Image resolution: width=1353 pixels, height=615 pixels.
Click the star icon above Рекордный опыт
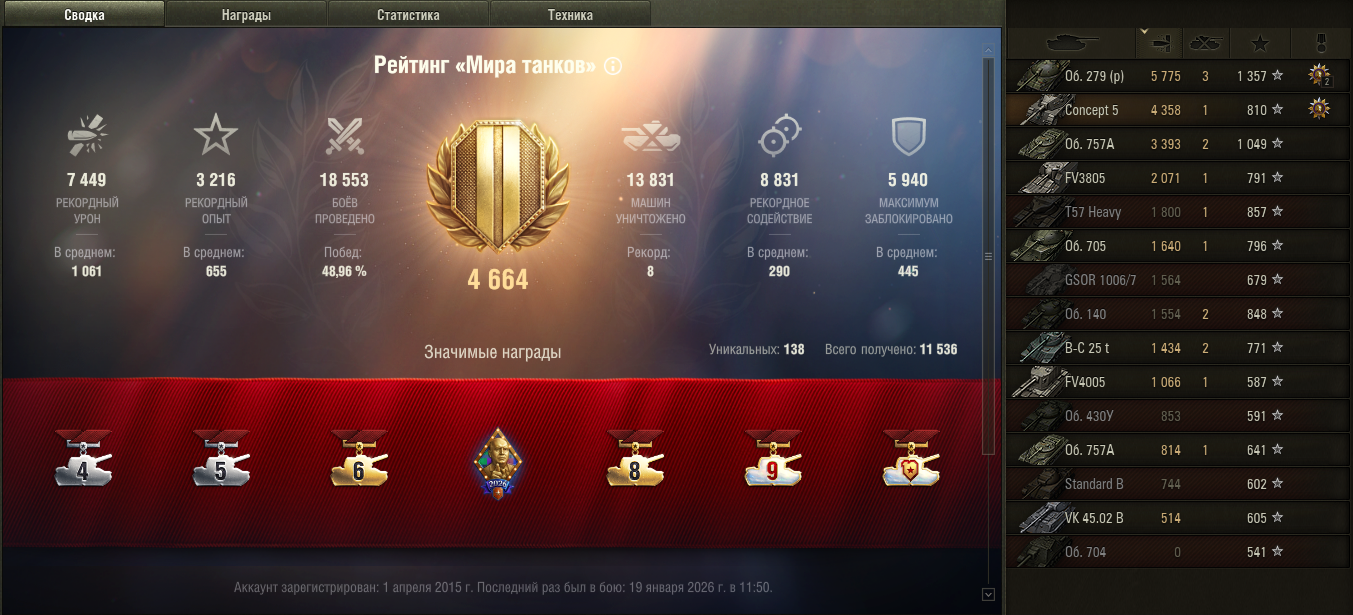coord(214,135)
